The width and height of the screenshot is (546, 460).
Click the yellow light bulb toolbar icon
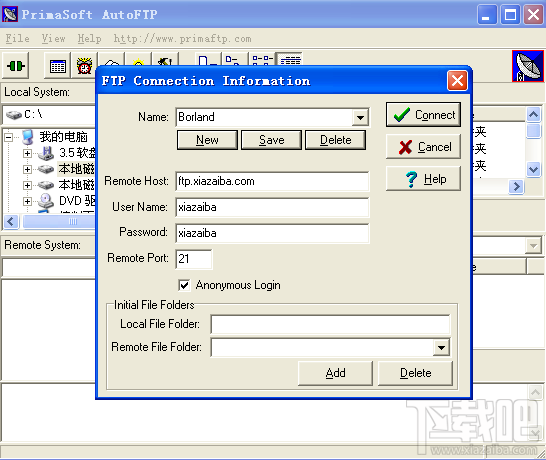coord(138,60)
